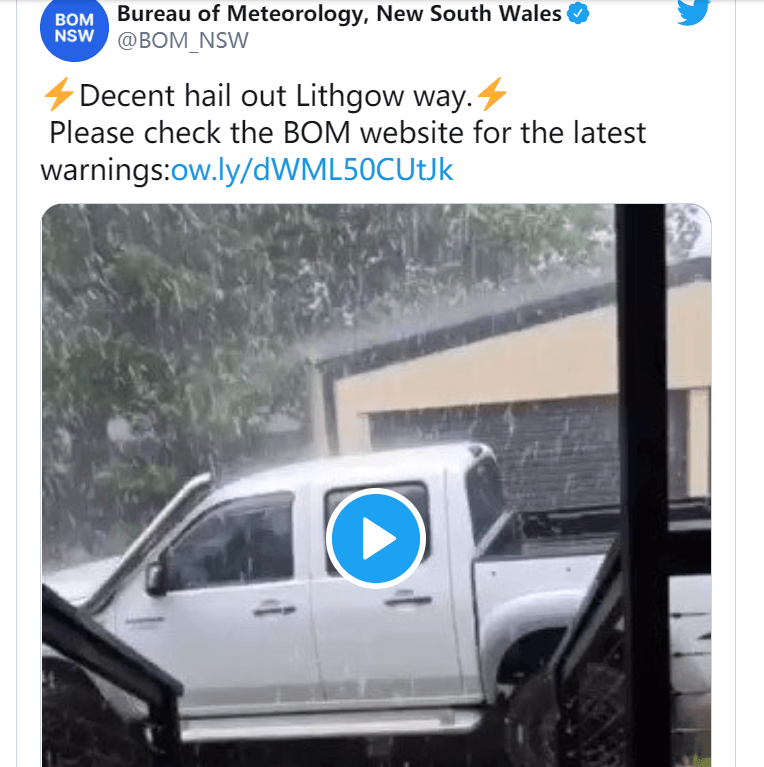Click the black veranda post in video
The height and width of the screenshot is (767, 764).
tap(643, 484)
